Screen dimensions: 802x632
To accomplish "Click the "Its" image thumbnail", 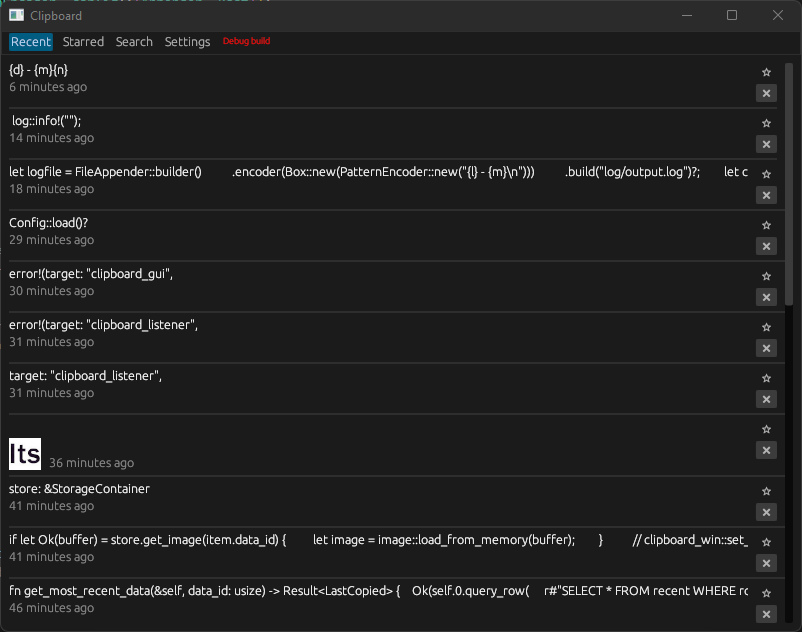I will point(24,453).
